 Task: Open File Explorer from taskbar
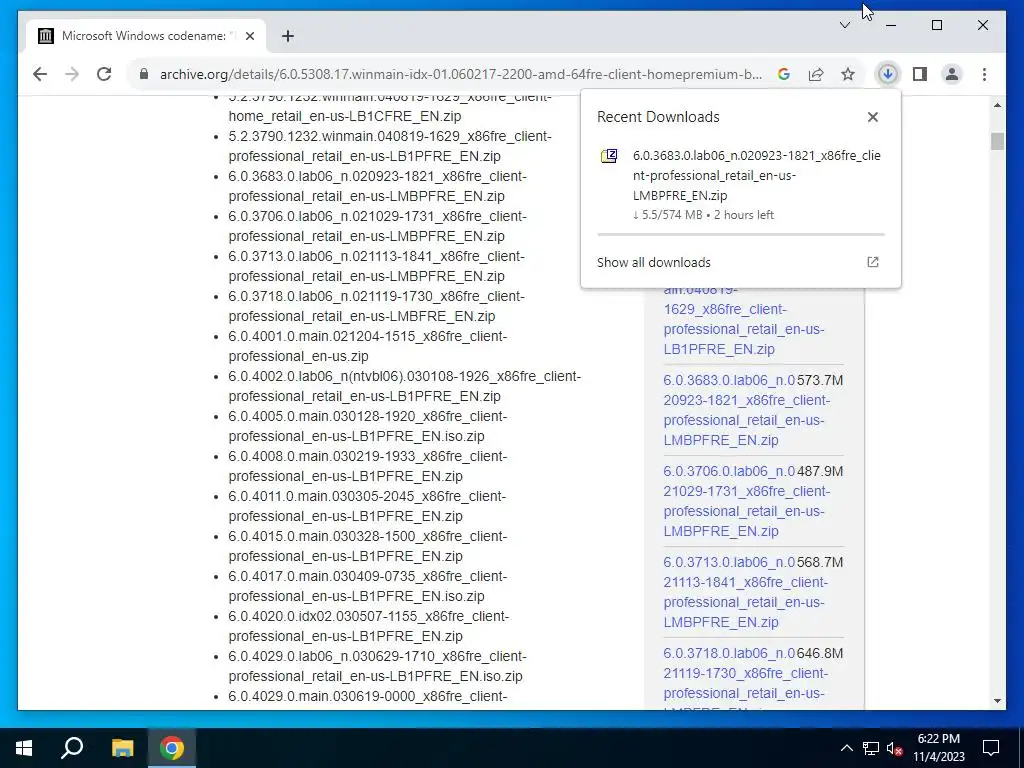(122, 748)
